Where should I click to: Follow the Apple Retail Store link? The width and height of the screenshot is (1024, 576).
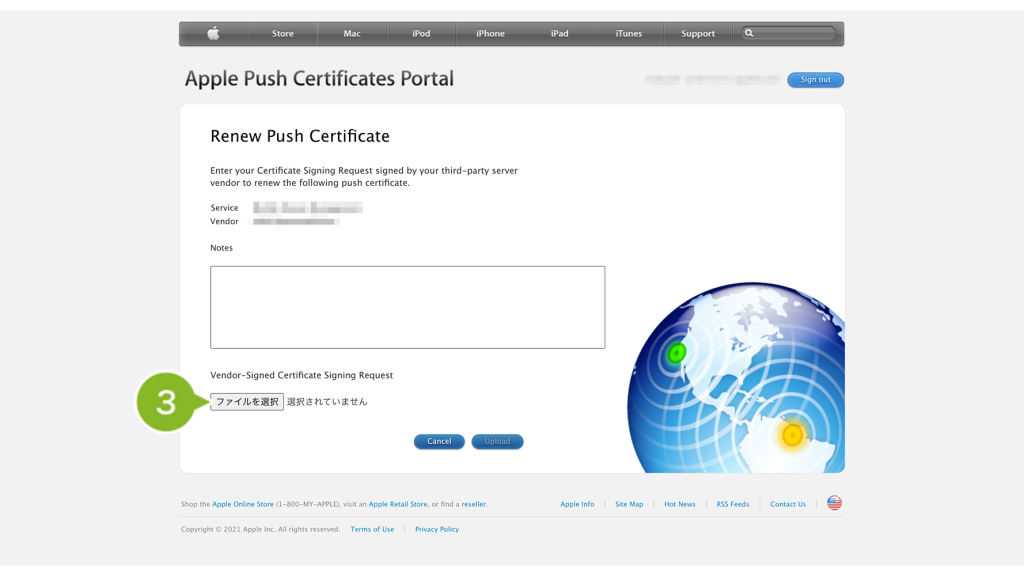(398, 505)
